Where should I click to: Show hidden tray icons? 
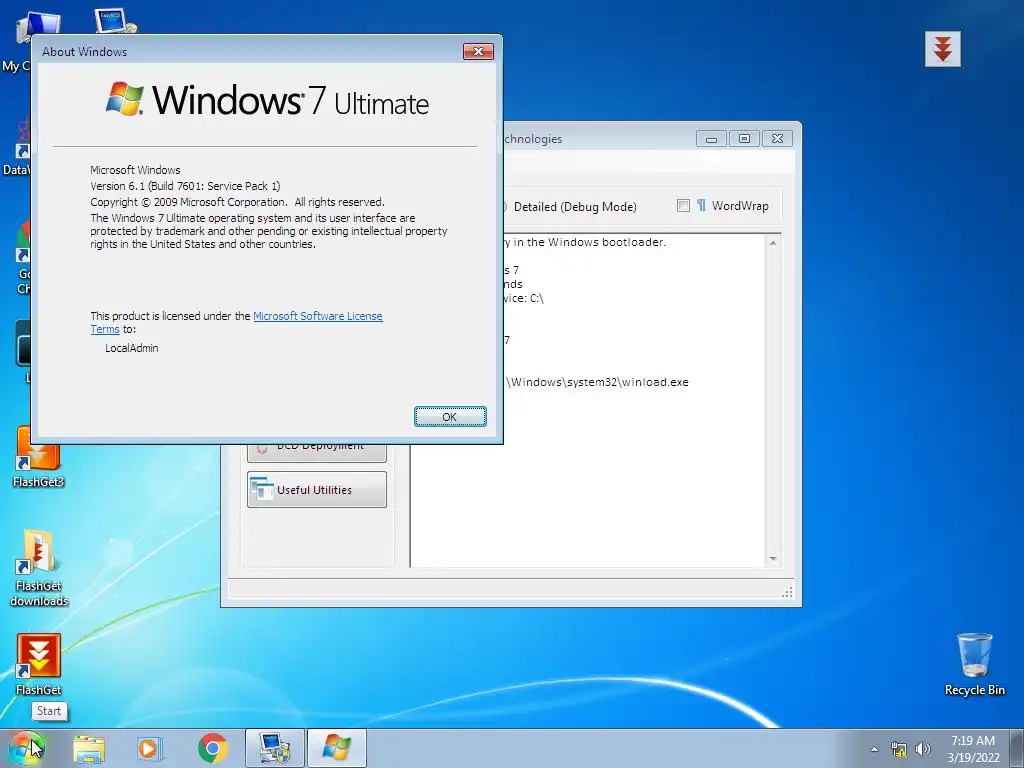click(874, 749)
